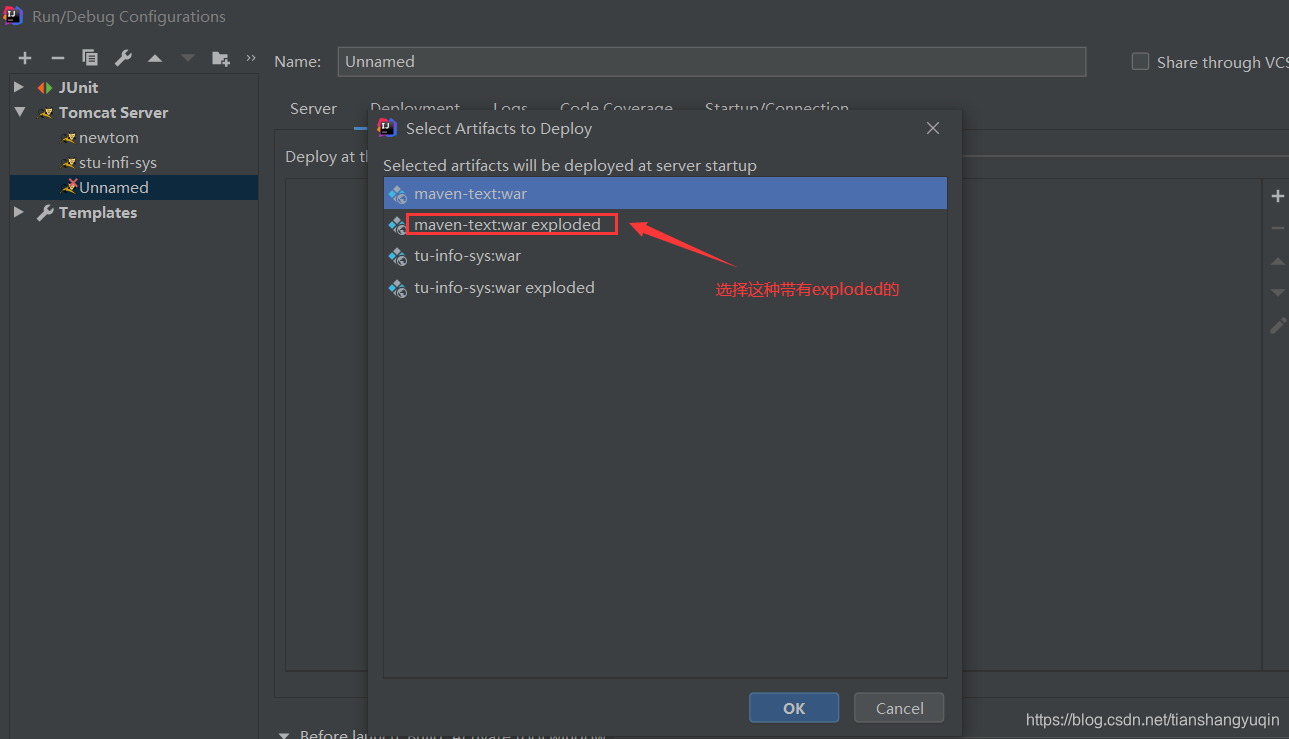Confirm artifact selection with OK

[794, 708]
